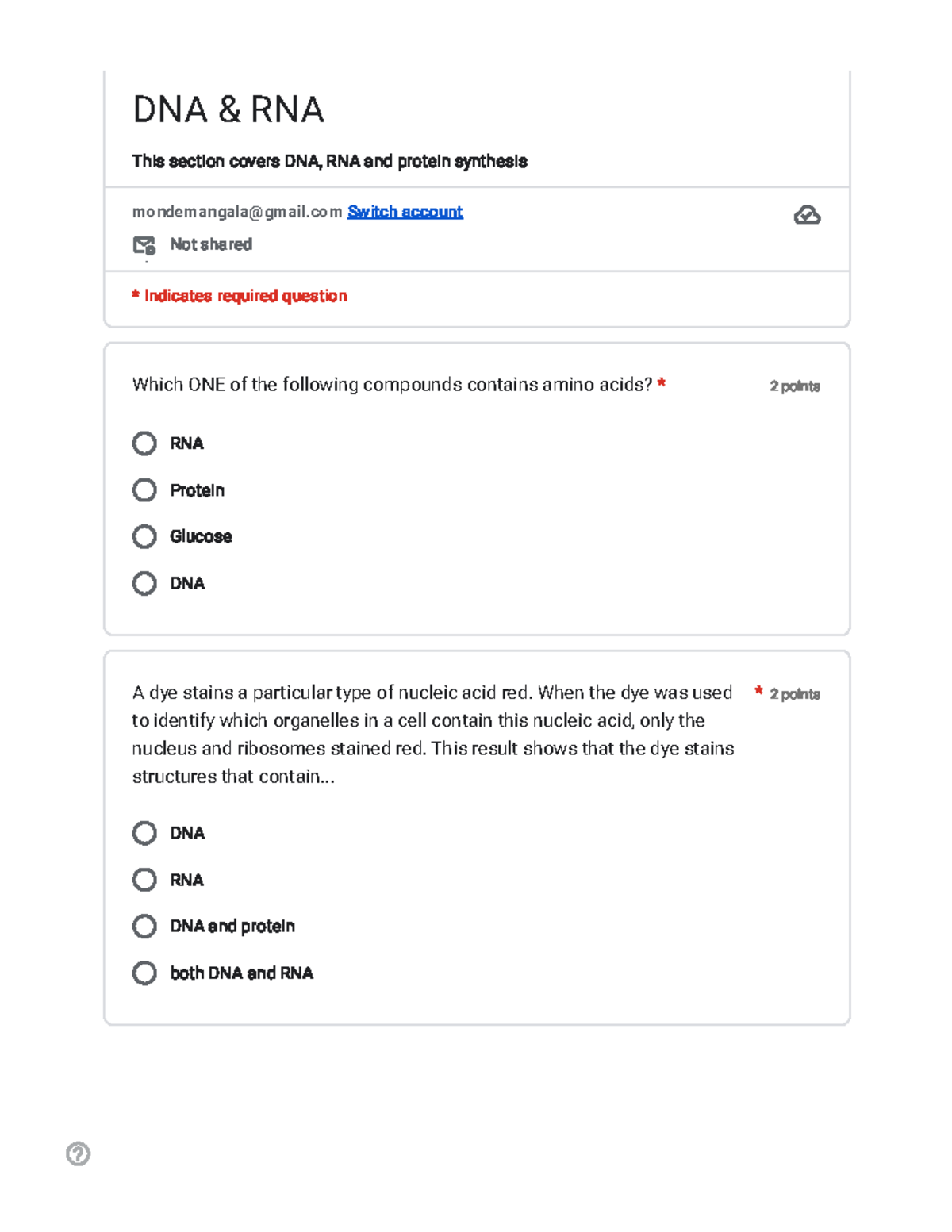Choose the Protein radio option
The width and height of the screenshot is (952, 1232).
[144, 490]
